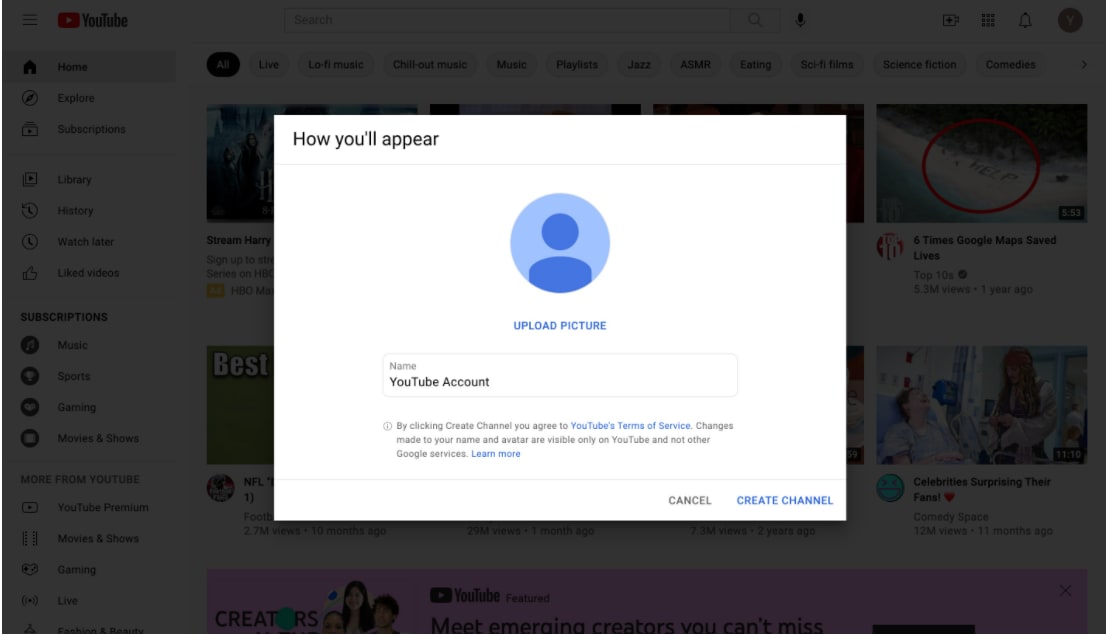The height and width of the screenshot is (640, 1106).
Task: Select the Science fiction chip
Action: click(919, 64)
